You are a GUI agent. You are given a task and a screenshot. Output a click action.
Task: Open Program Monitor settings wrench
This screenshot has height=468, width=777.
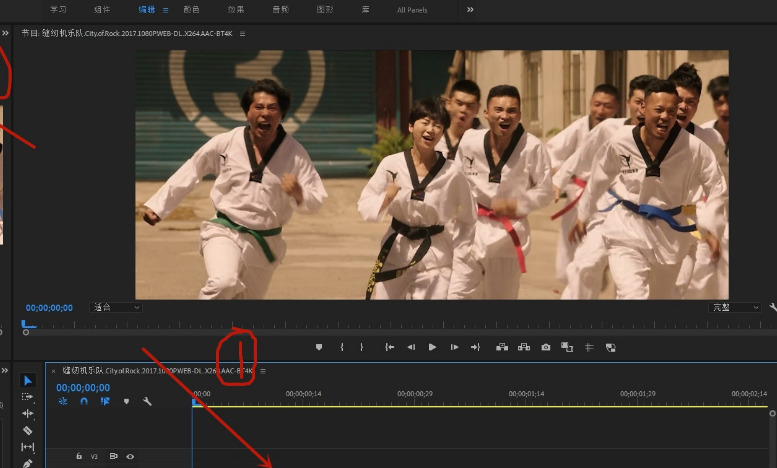(773, 307)
